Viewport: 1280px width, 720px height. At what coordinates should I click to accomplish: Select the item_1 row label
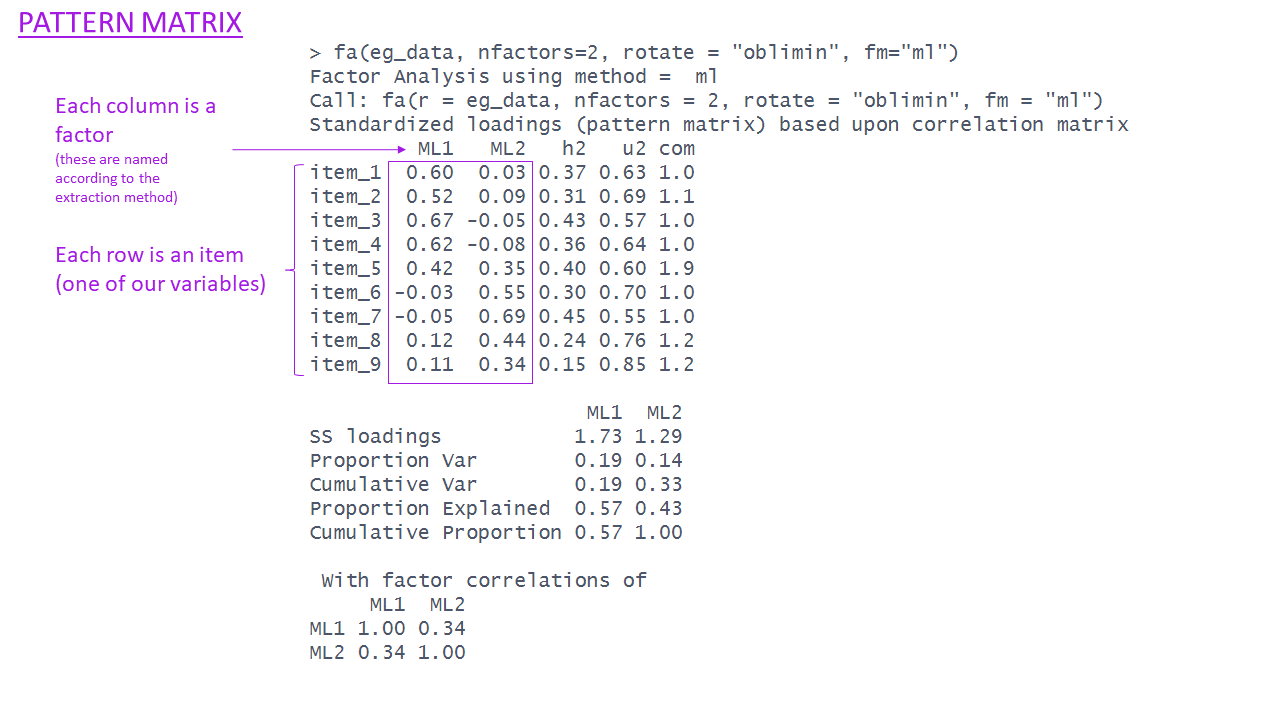click(346, 173)
